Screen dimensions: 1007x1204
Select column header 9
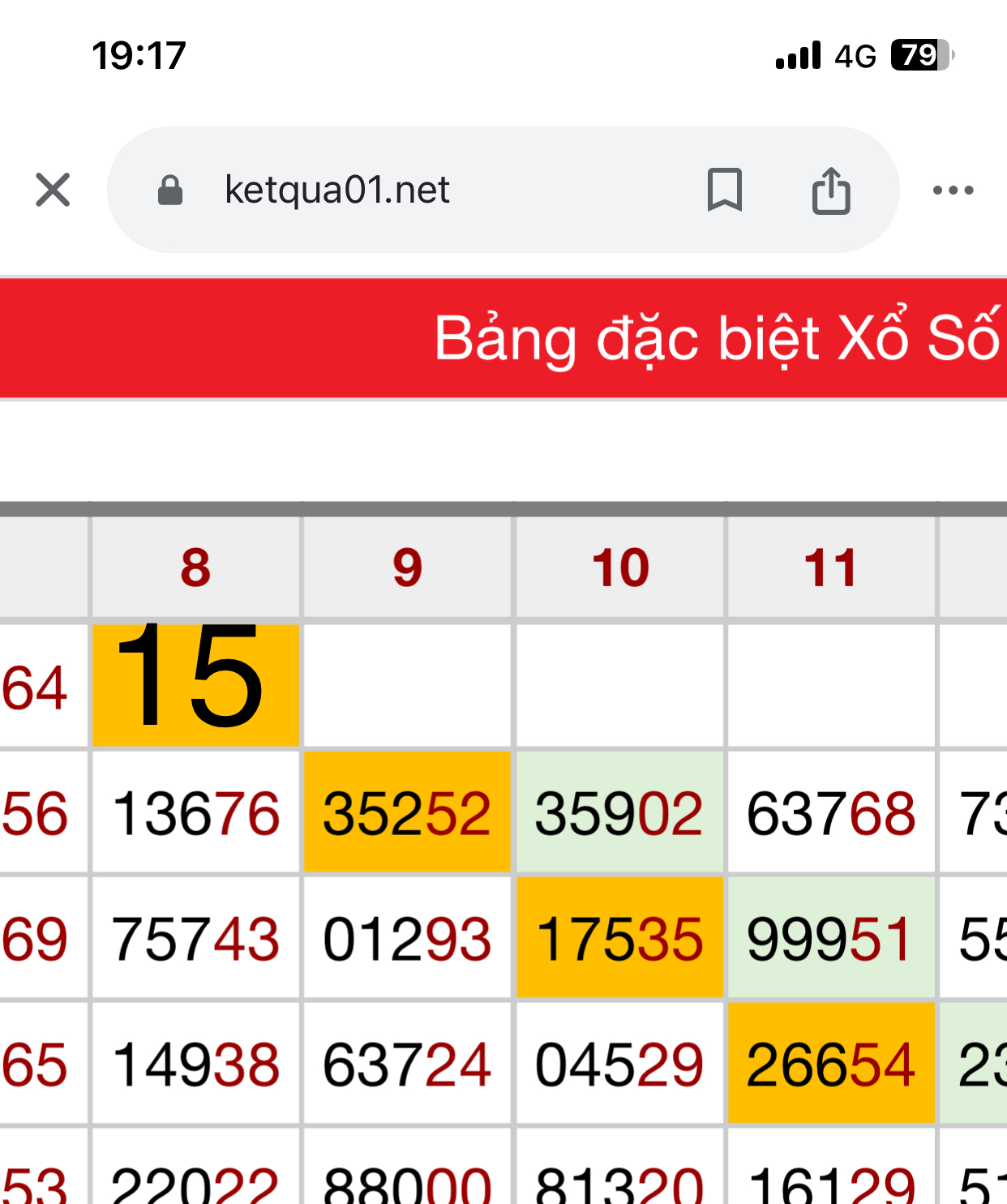coord(407,568)
